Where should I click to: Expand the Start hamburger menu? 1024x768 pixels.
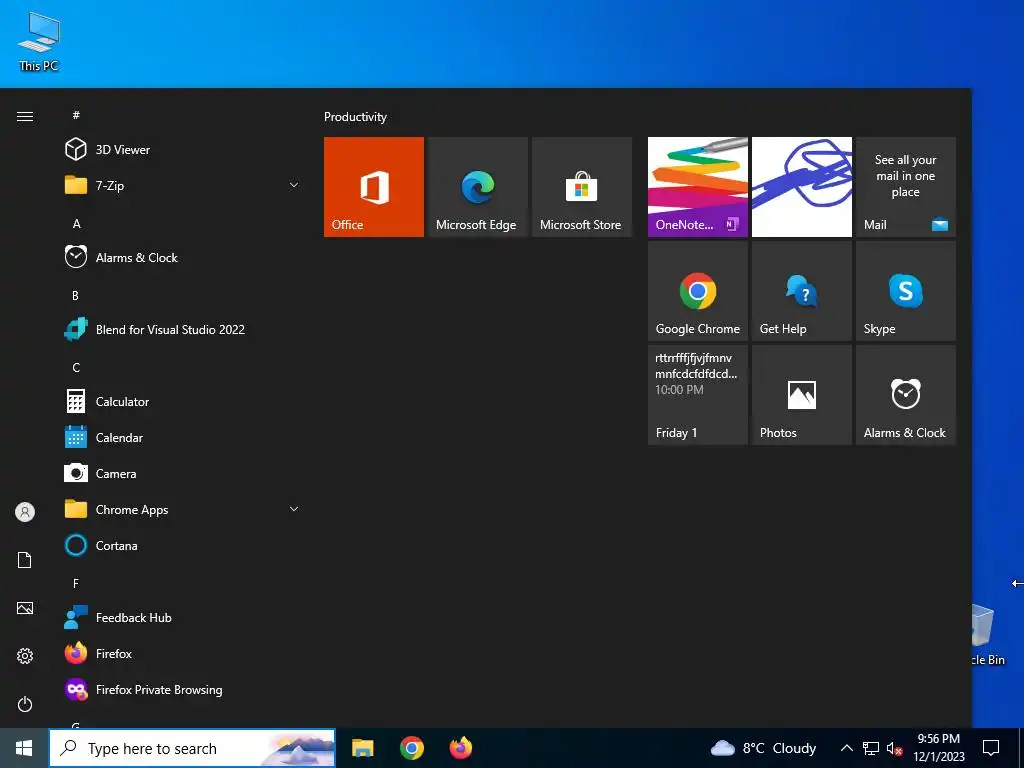25,116
